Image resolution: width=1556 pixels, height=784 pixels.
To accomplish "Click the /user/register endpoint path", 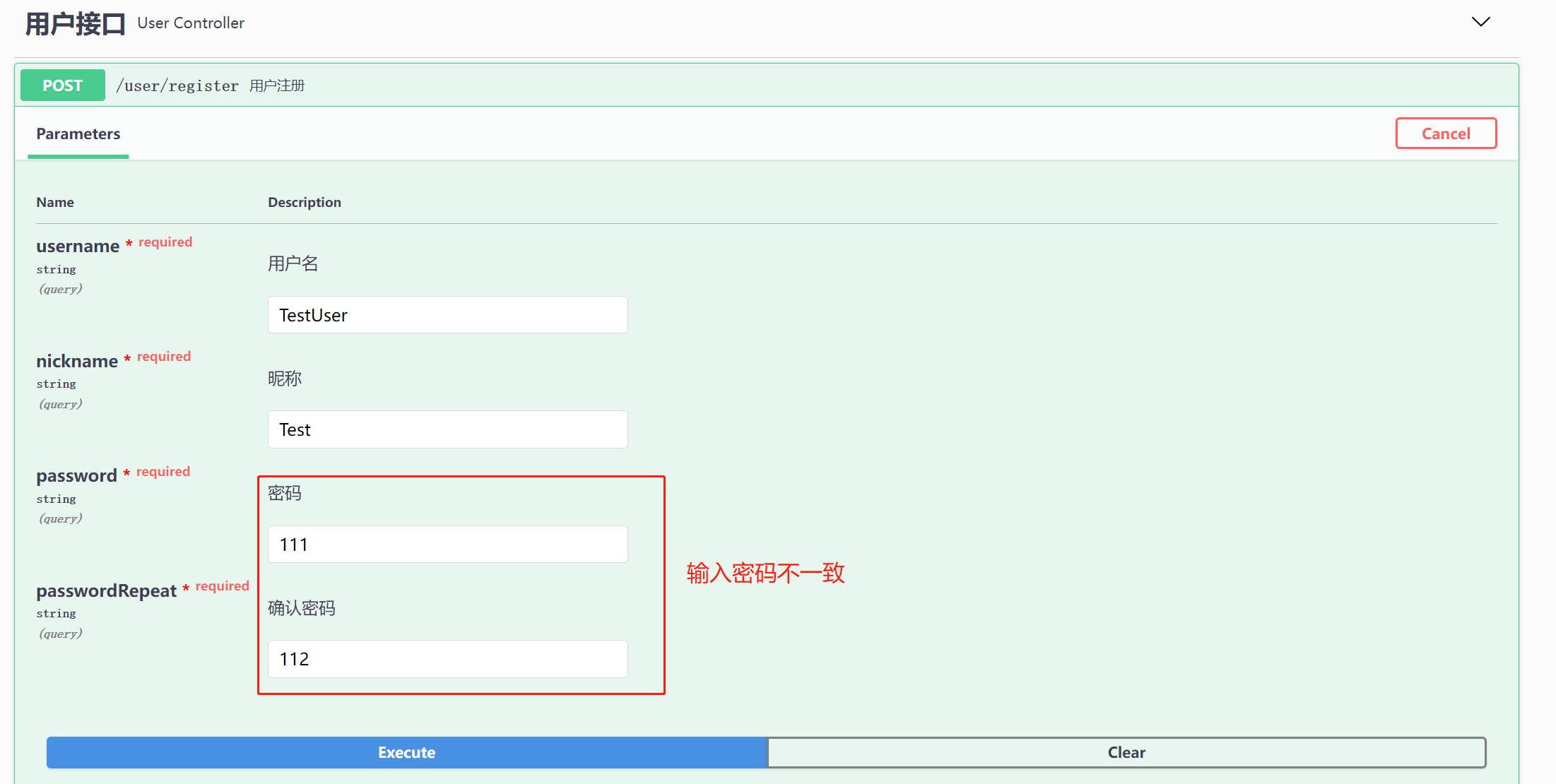I will pos(177,86).
